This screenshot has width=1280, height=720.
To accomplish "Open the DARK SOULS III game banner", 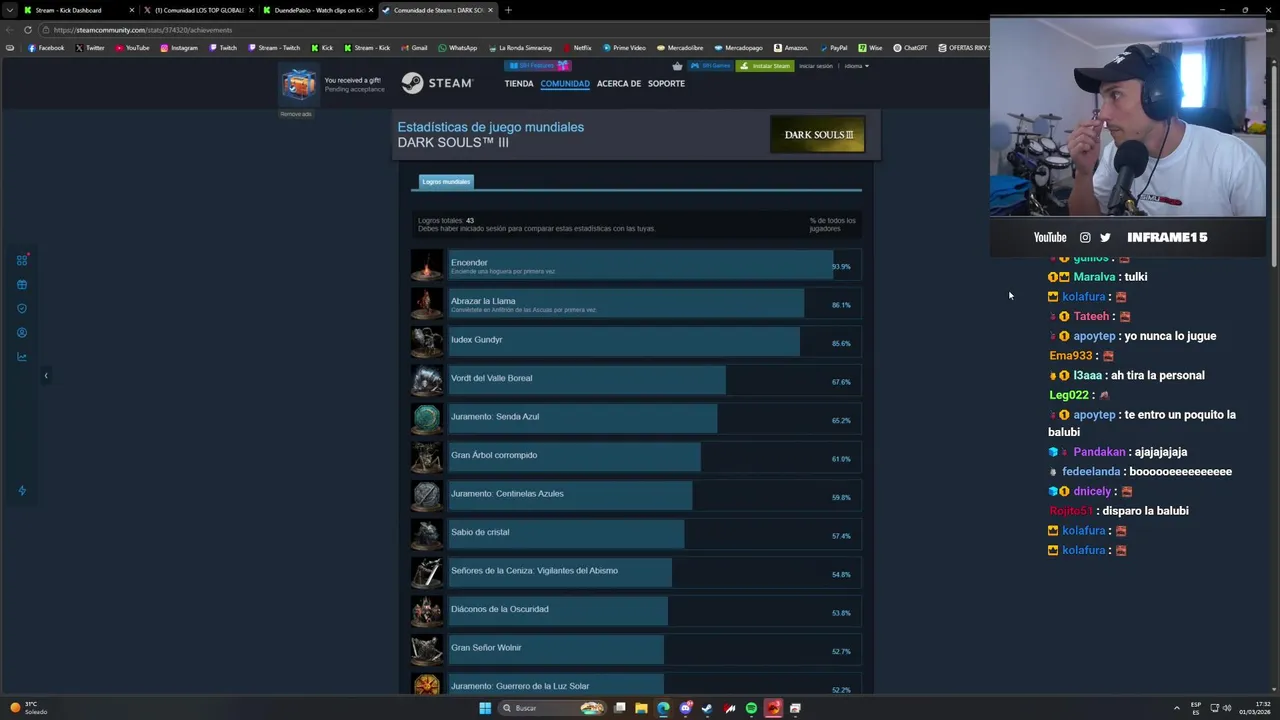I will pyautogui.click(x=817, y=135).
